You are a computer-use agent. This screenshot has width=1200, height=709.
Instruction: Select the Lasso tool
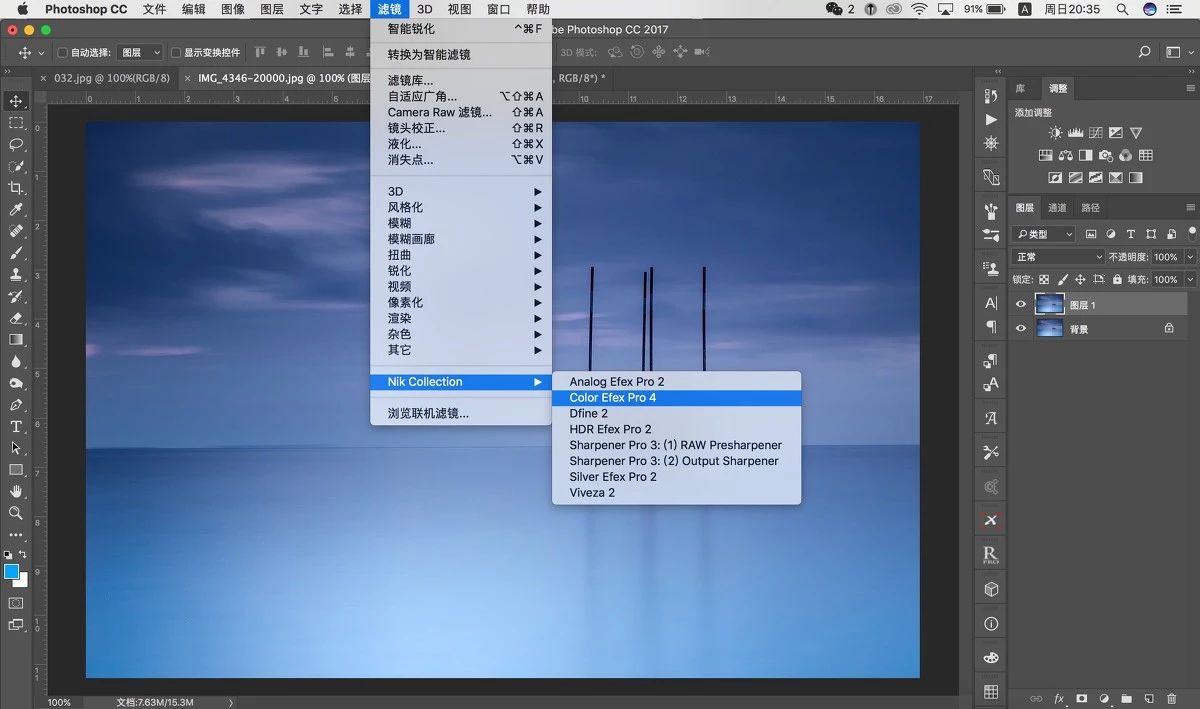[16, 144]
